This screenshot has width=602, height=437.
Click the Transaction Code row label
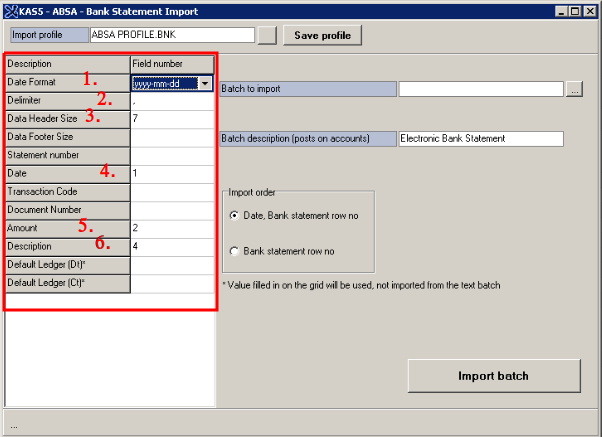click(68, 192)
